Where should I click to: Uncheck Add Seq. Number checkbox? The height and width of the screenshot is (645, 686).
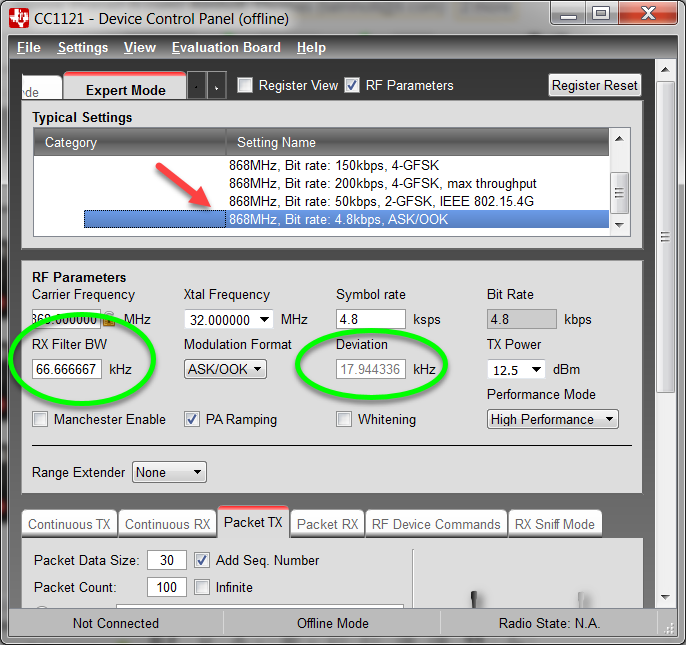202,560
